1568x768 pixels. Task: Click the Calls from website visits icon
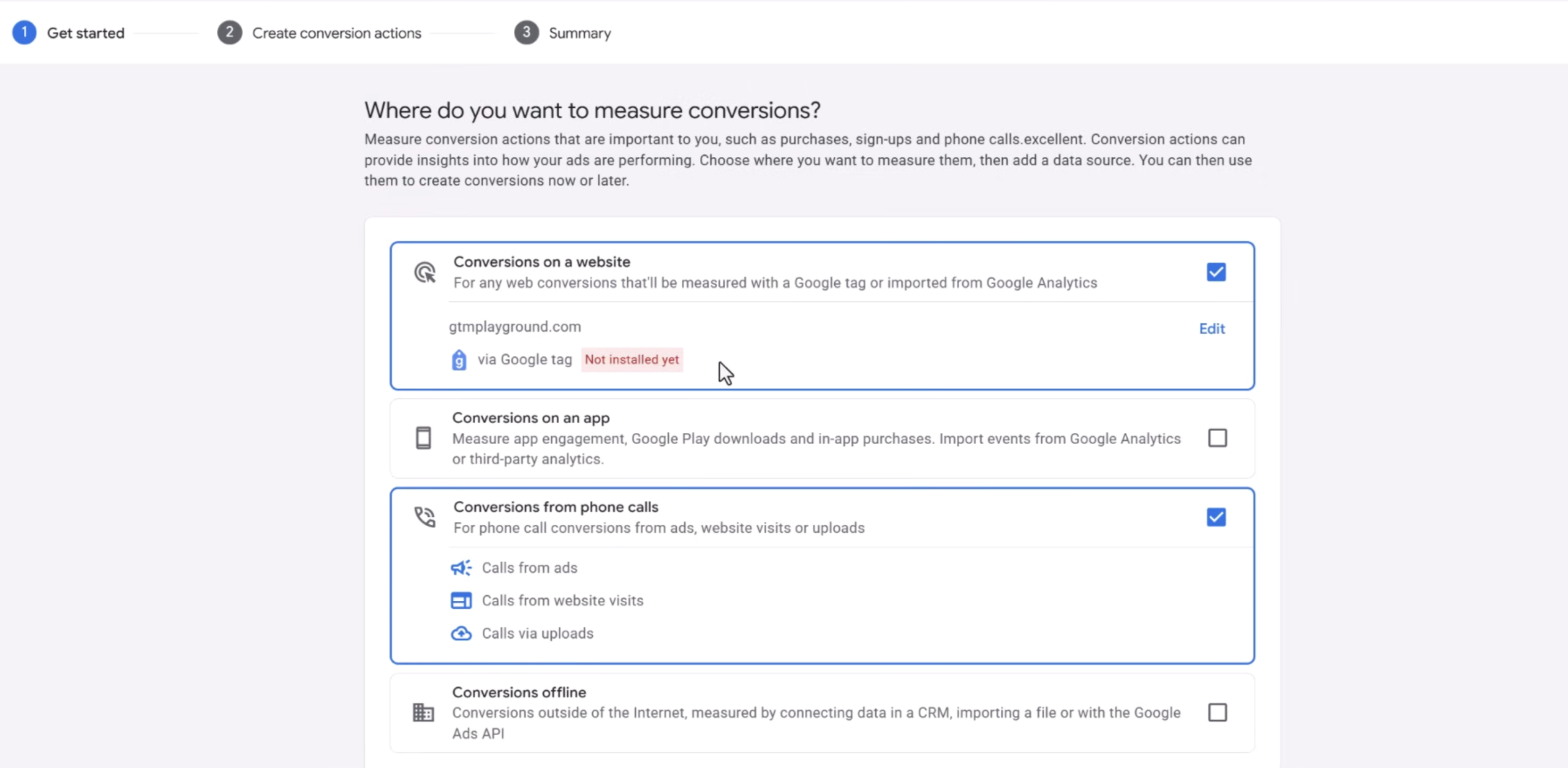coord(461,600)
